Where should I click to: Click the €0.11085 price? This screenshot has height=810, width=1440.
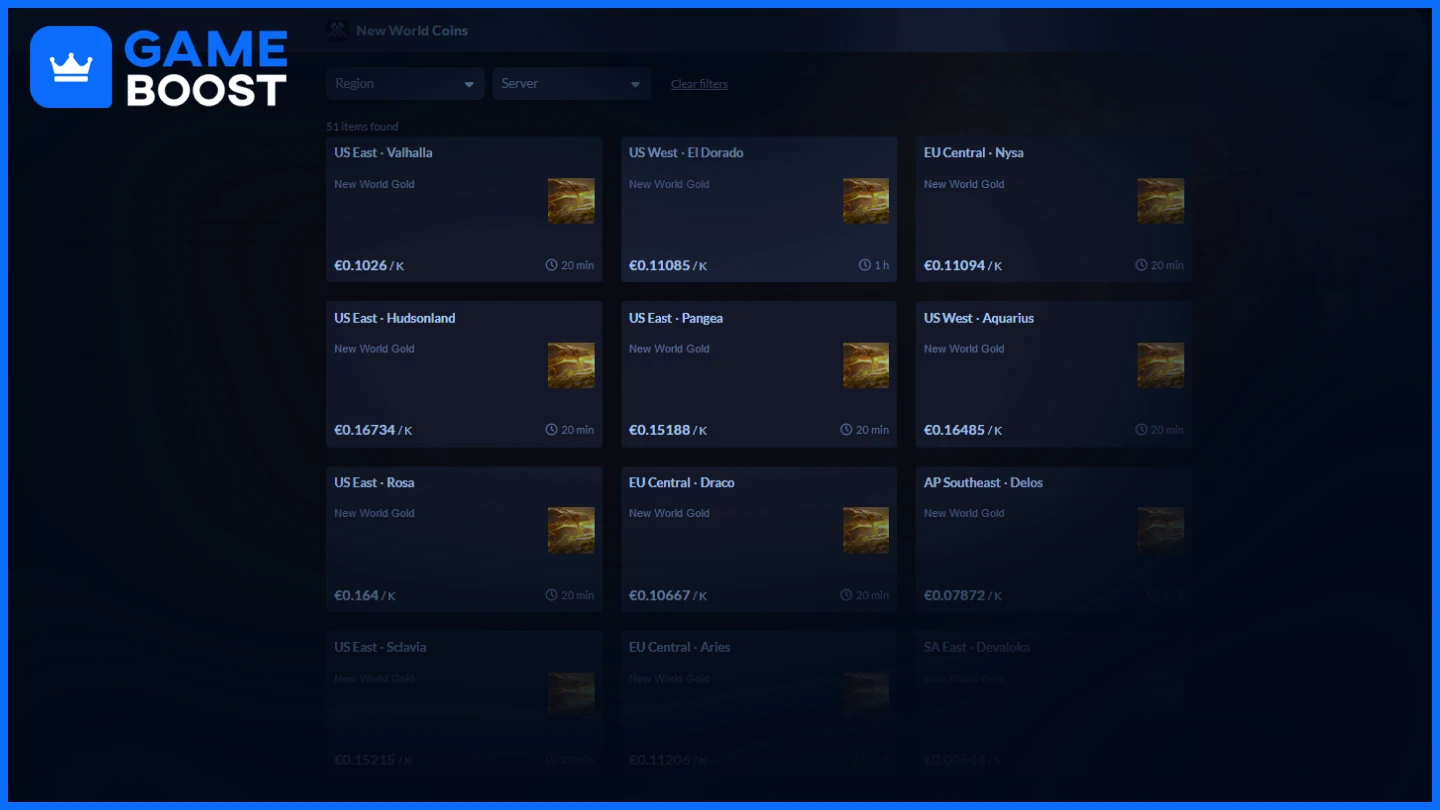[660, 266]
